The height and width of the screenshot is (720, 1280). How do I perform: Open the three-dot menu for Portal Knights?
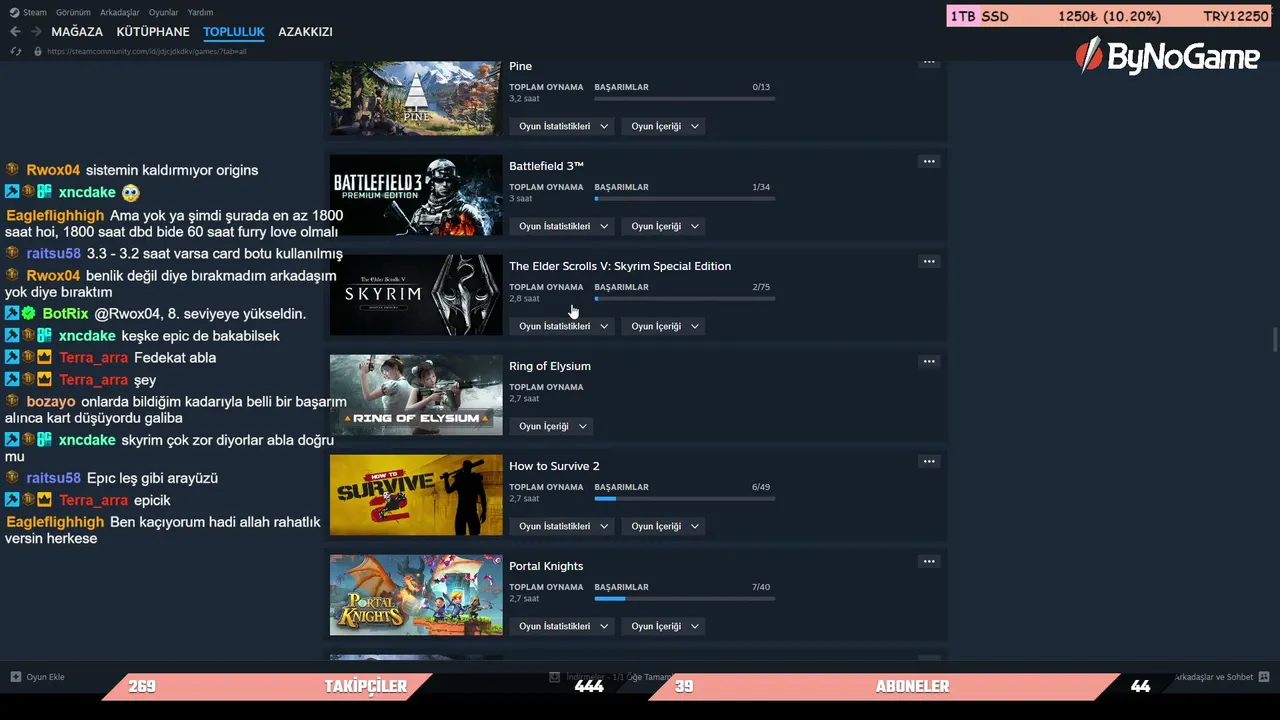point(929,562)
